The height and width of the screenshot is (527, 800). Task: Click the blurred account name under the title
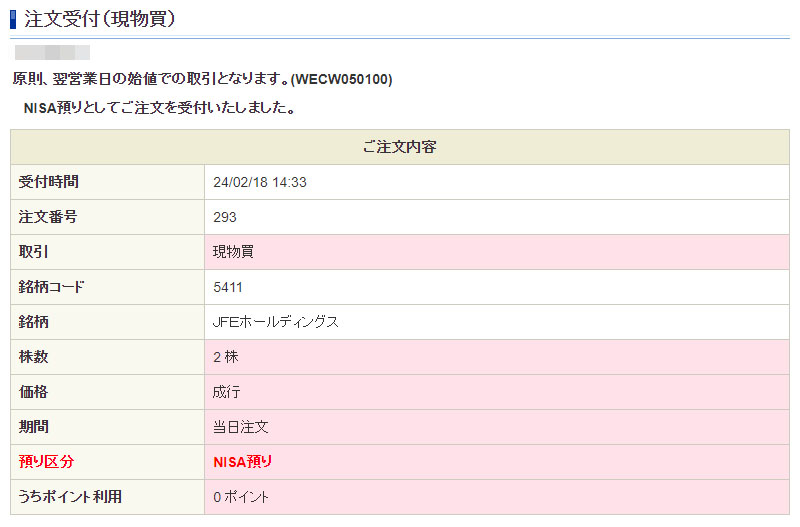[x=52, y=52]
